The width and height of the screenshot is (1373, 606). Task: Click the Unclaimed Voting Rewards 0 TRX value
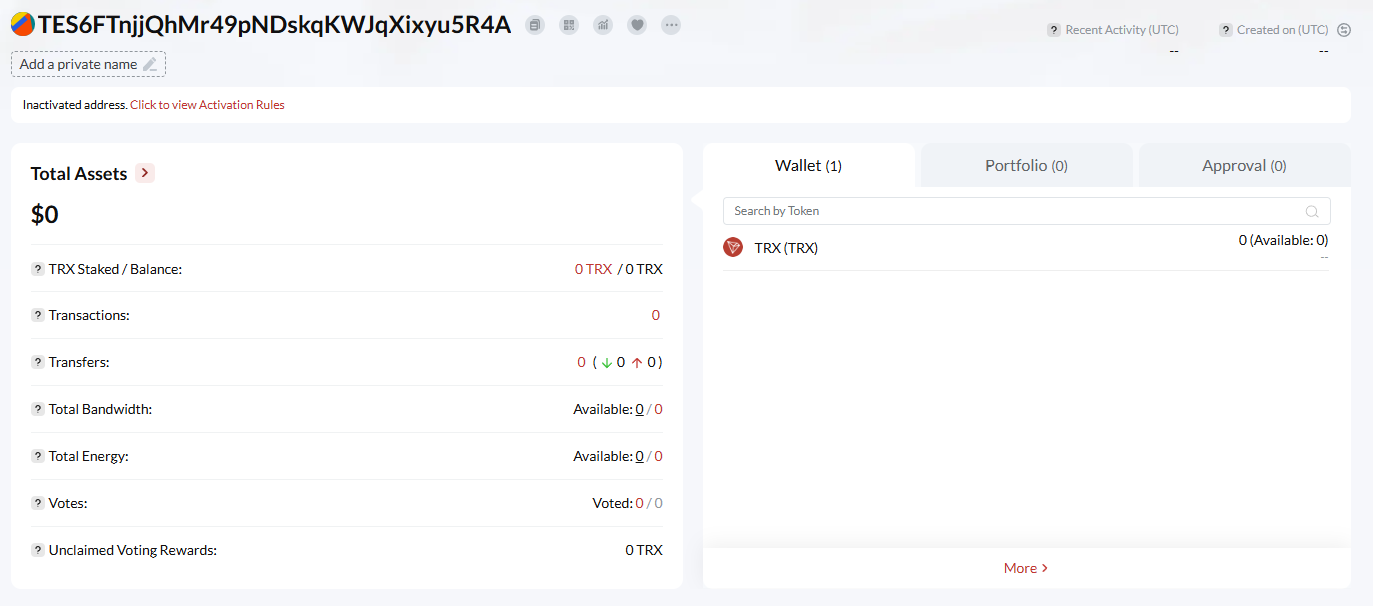click(x=644, y=550)
